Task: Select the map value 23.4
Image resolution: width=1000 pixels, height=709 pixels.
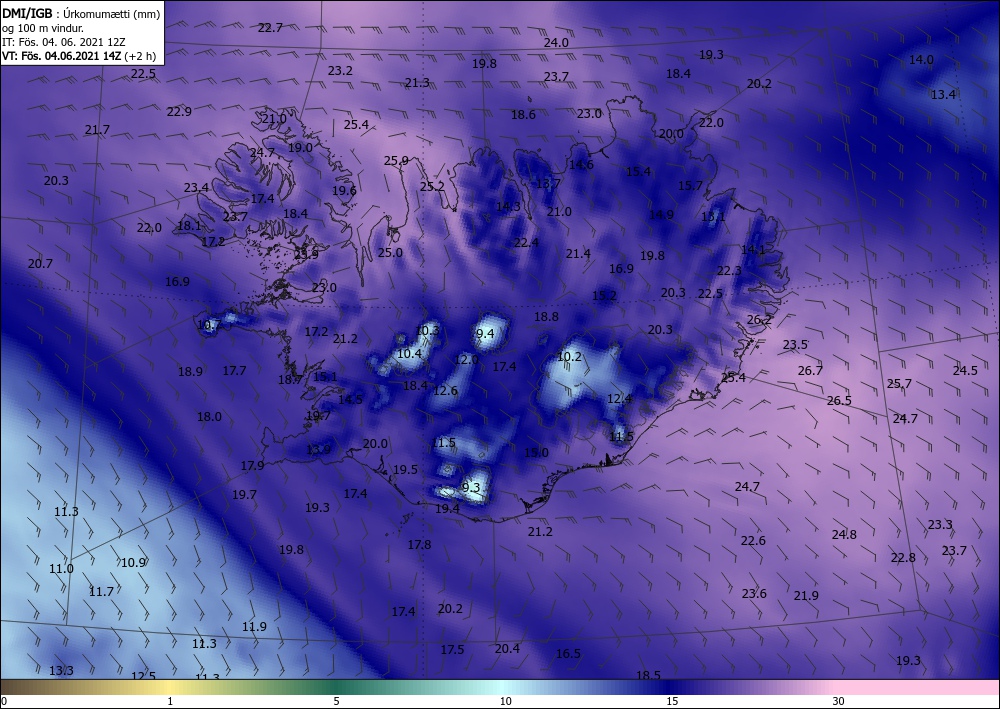Action: tap(196, 187)
